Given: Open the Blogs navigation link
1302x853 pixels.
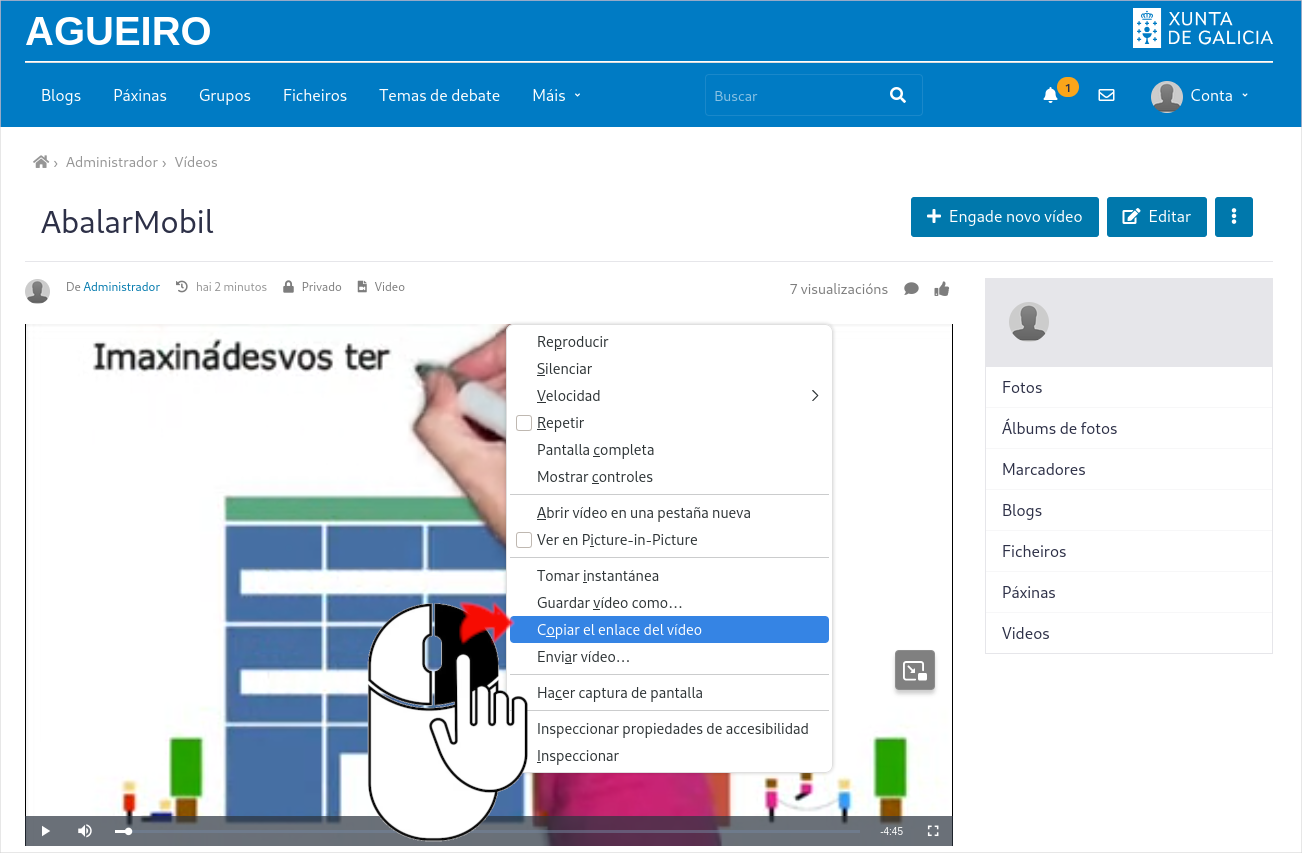Looking at the screenshot, I should pyautogui.click(x=61, y=96).
